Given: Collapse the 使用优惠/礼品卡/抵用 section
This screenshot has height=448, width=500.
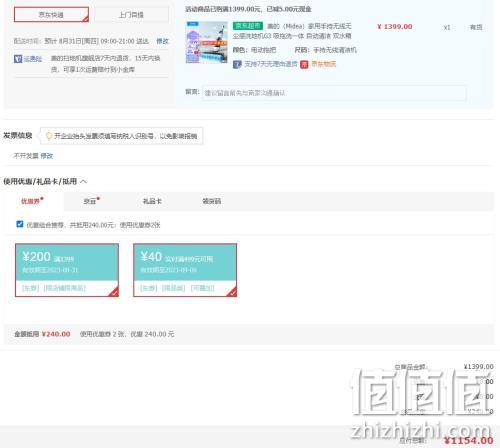Looking at the screenshot, I should pyautogui.click(x=83, y=181).
